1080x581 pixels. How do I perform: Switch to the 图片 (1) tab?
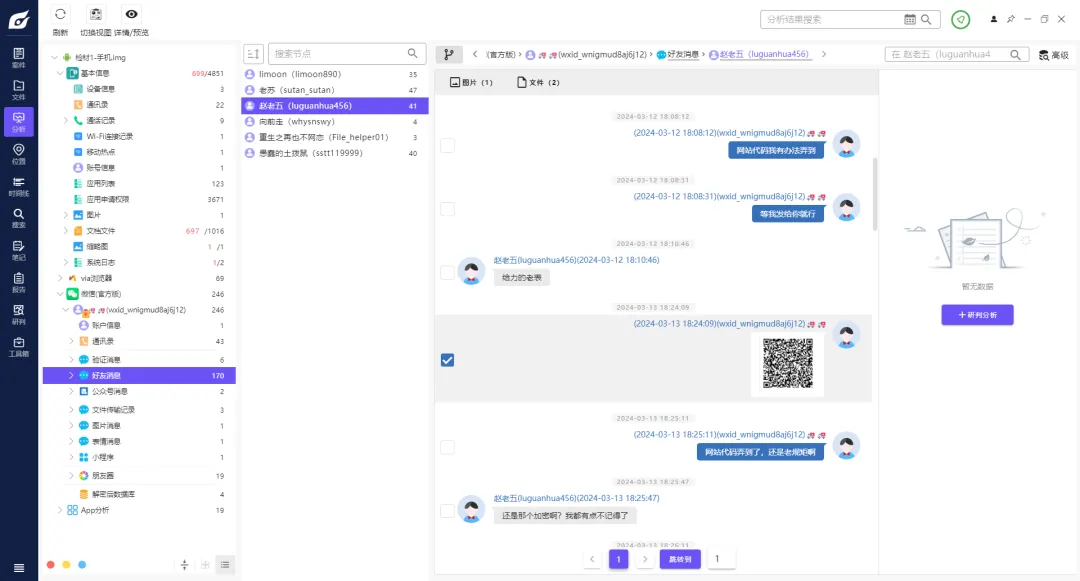[471, 82]
